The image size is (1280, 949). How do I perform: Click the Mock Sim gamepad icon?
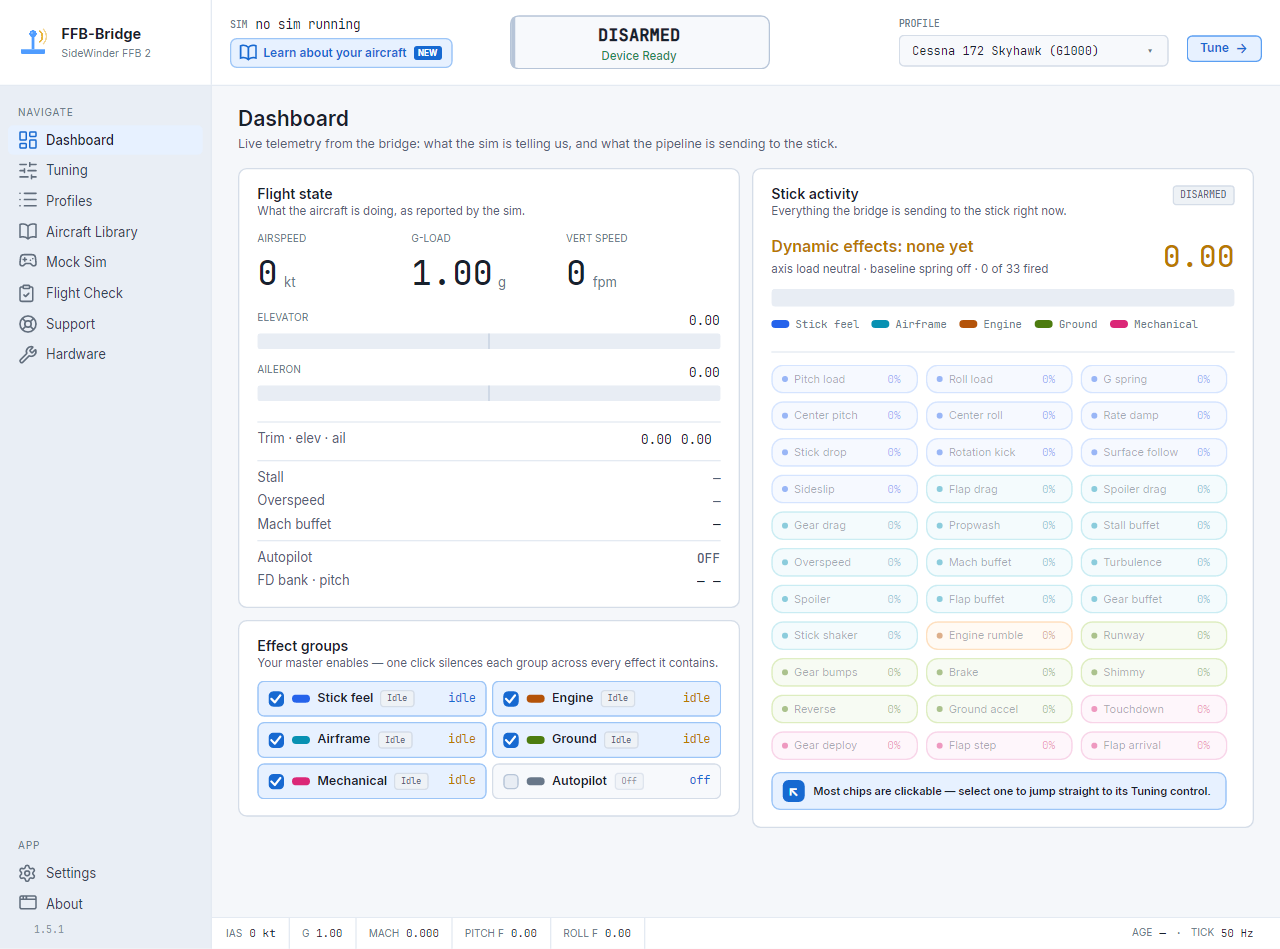click(28, 262)
